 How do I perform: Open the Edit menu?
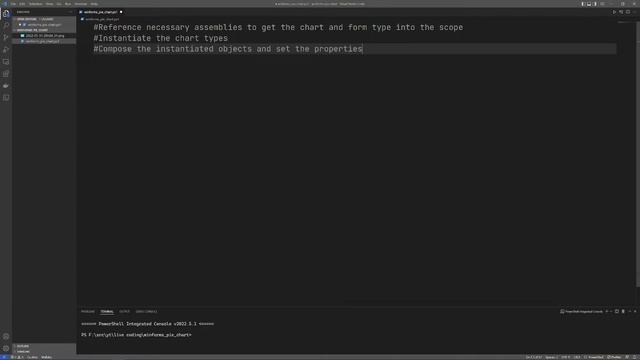(x=22, y=4)
